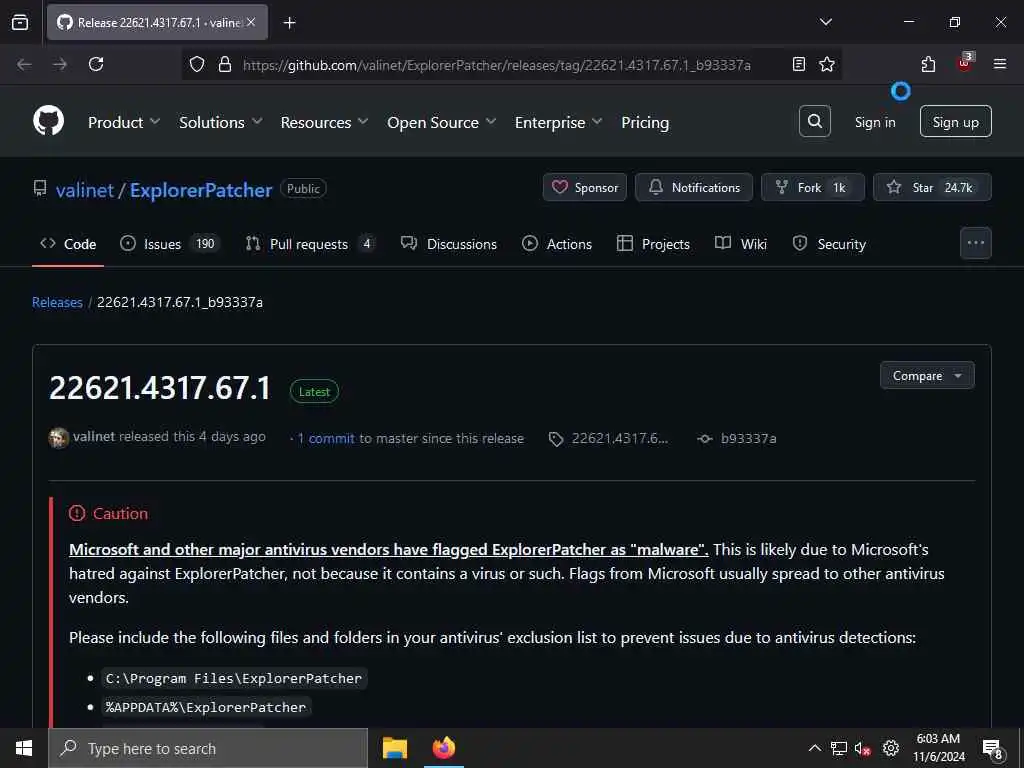This screenshot has width=1024, height=768.
Task: Open the Pull requests tab
Action: (x=310, y=244)
